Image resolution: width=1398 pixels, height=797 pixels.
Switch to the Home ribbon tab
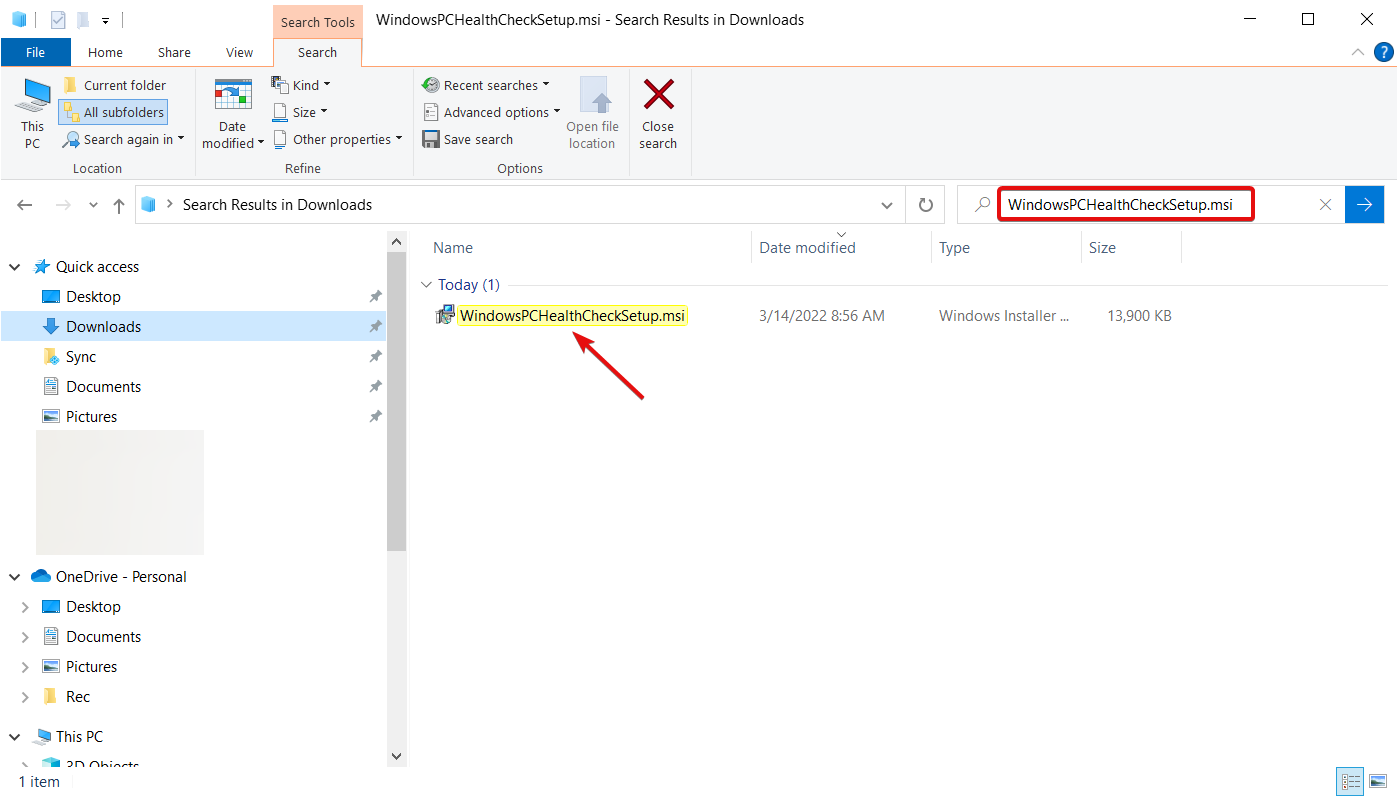105,52
